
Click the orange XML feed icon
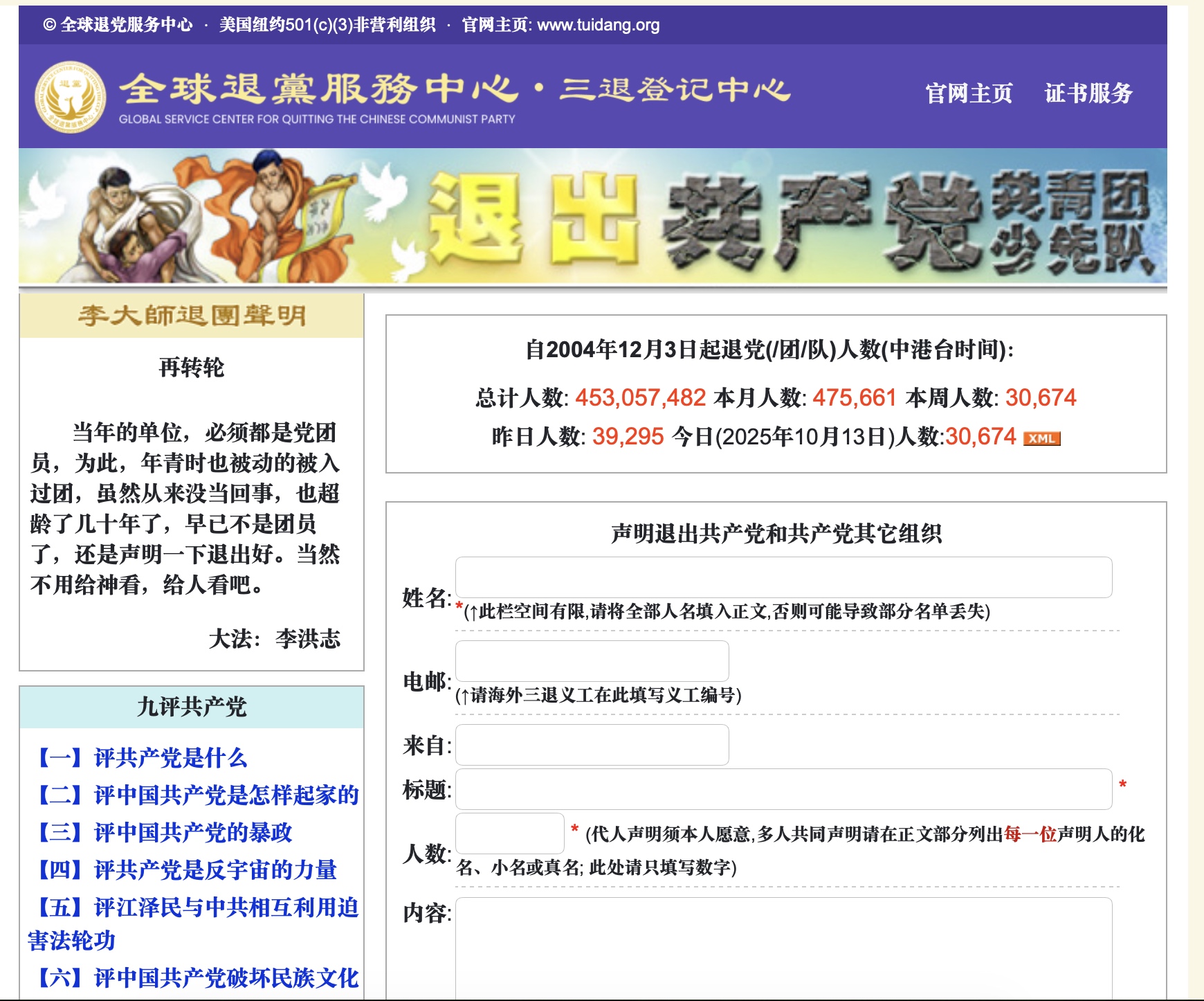(1041, 438)
